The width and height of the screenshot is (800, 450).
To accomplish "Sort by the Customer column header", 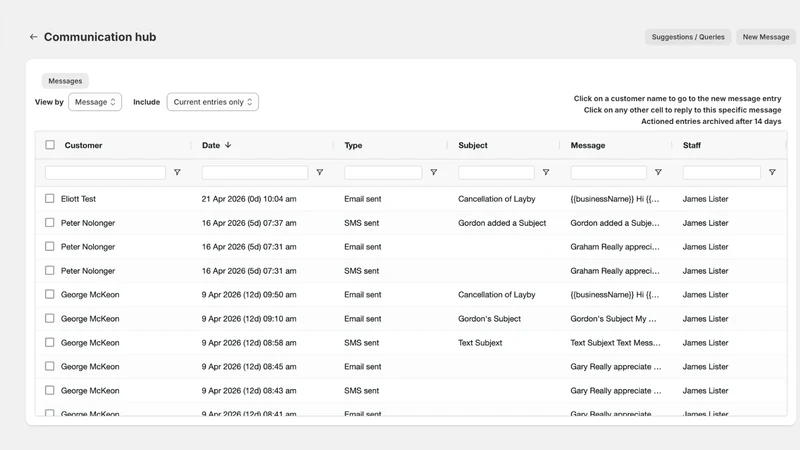I will click(83, 145).
